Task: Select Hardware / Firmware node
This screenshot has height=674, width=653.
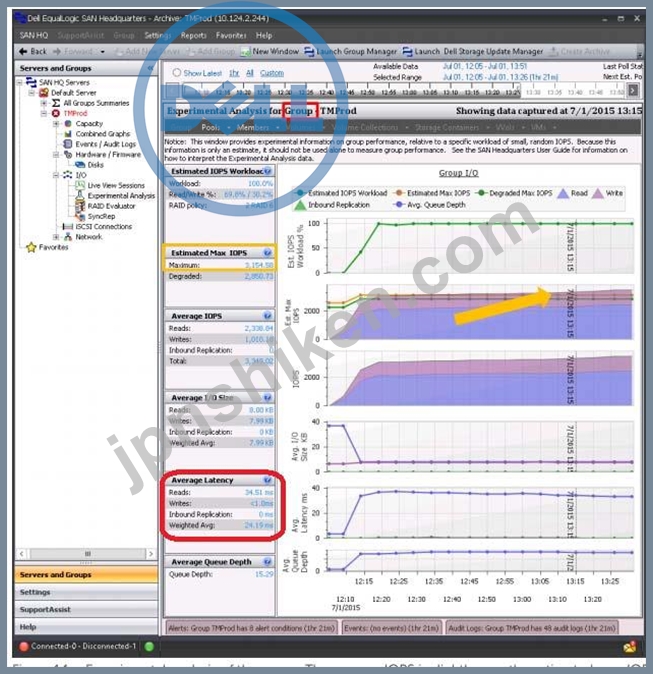Action: (x=108, y=155)
